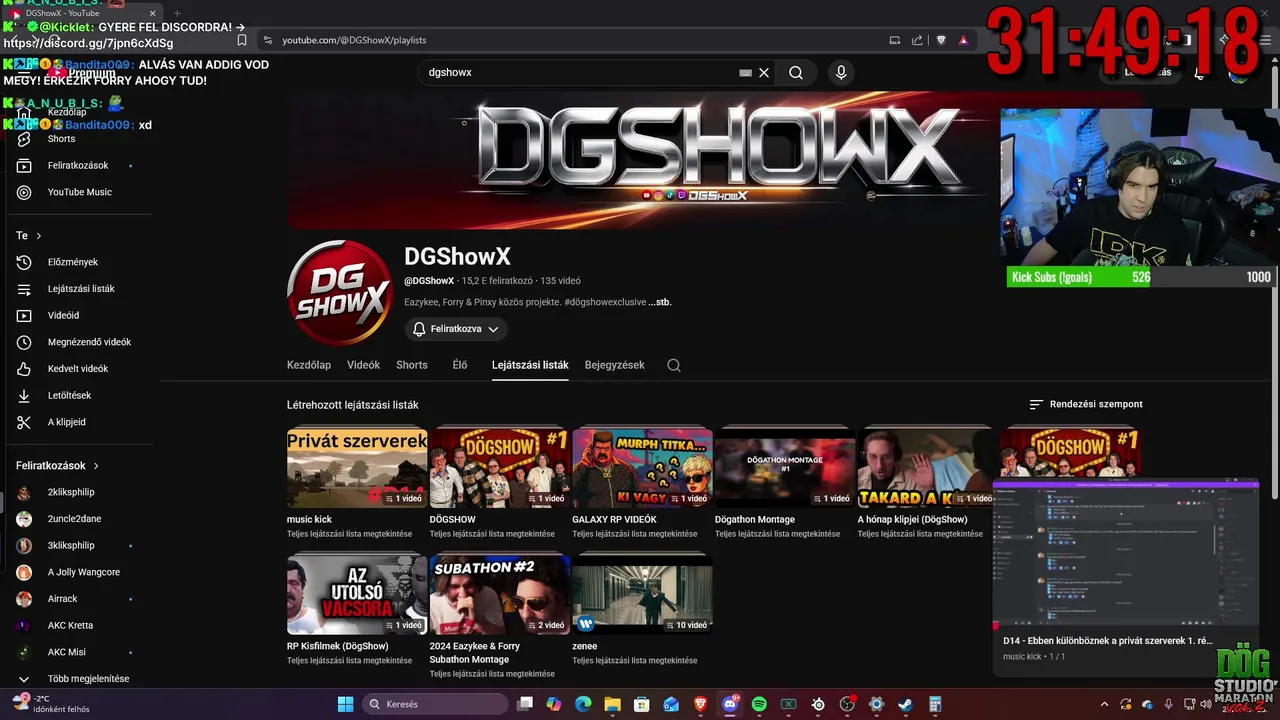Click the Windows taskbar Keresés search box
Screen dimensions: 1280x720
coord(435,704)
